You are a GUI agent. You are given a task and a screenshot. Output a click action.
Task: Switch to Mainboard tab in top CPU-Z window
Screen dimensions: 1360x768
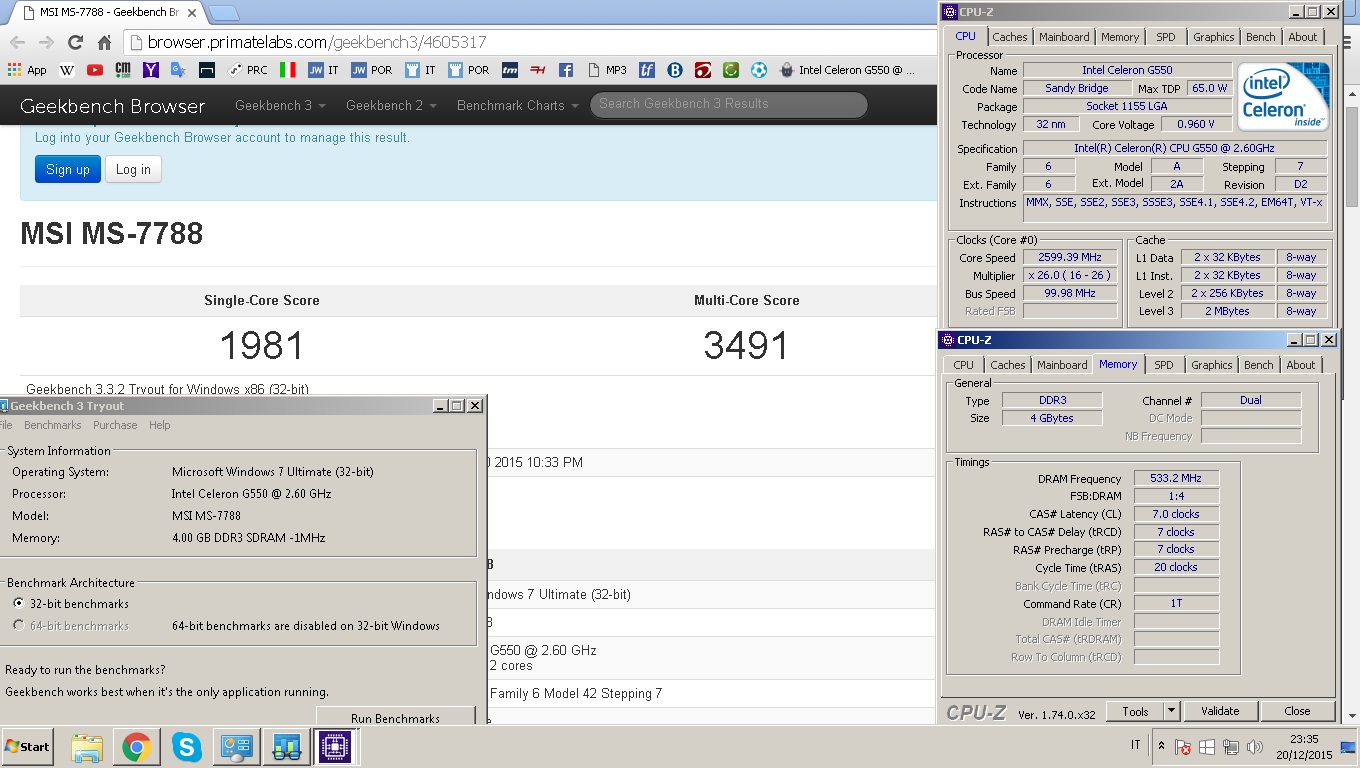pos(1064,37)
